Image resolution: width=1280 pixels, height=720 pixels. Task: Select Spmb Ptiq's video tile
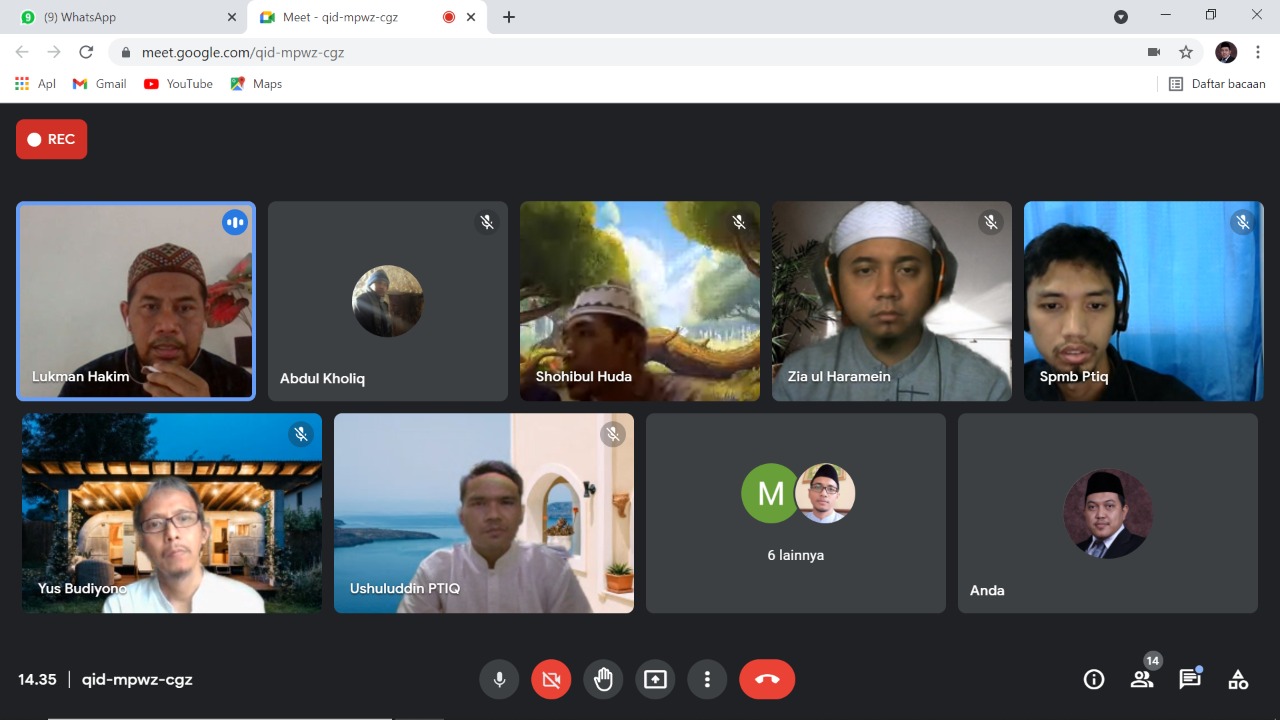(x=1144, y=301)
